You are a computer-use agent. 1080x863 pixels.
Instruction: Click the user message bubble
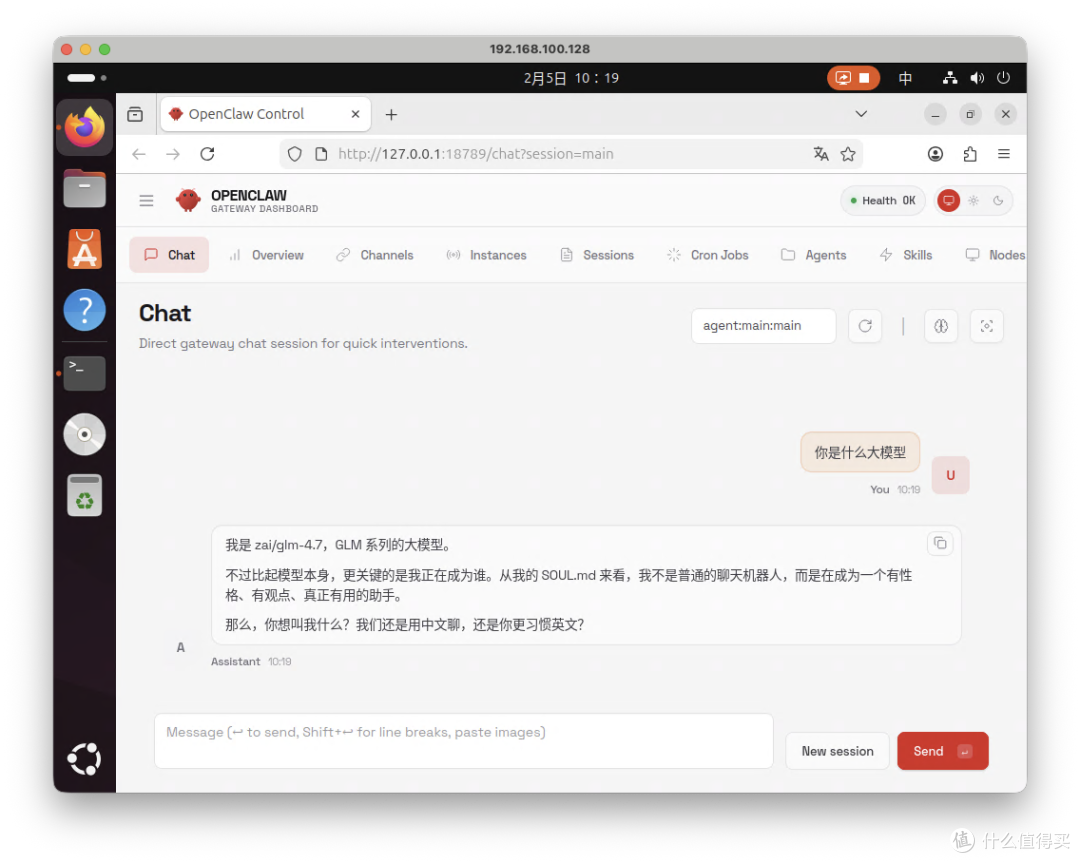860,453
